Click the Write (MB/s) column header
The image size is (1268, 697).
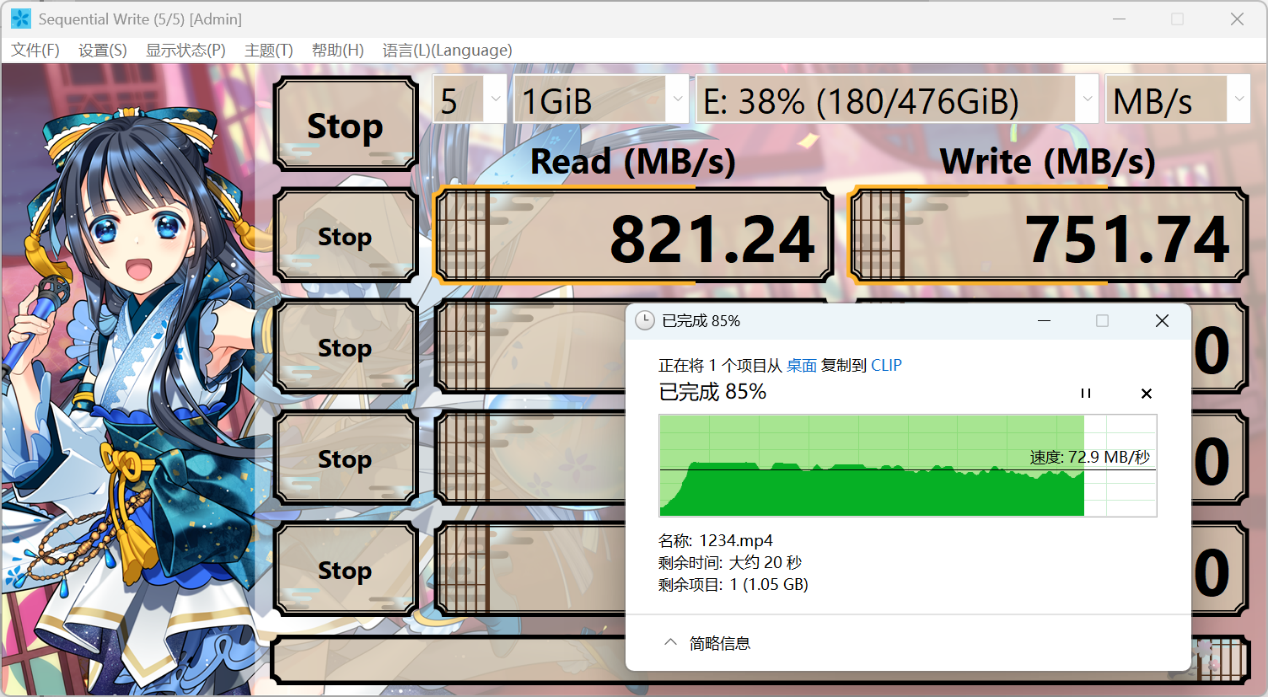point(1048,161)
